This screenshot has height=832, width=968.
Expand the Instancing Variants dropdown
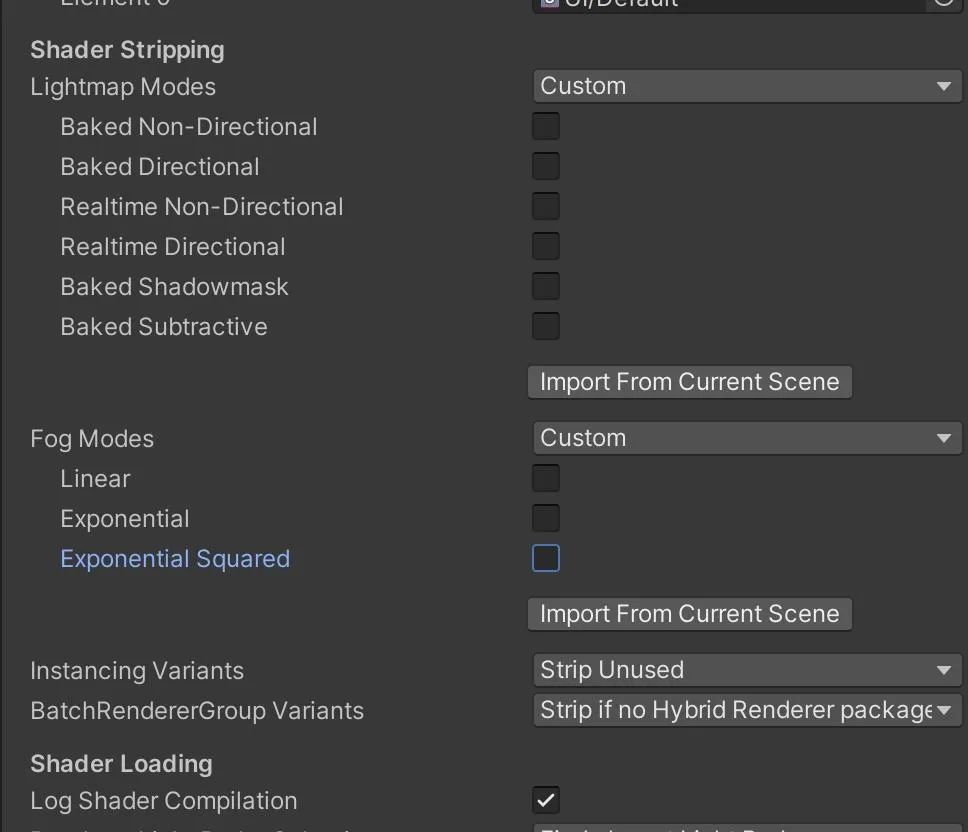[746, 671]
